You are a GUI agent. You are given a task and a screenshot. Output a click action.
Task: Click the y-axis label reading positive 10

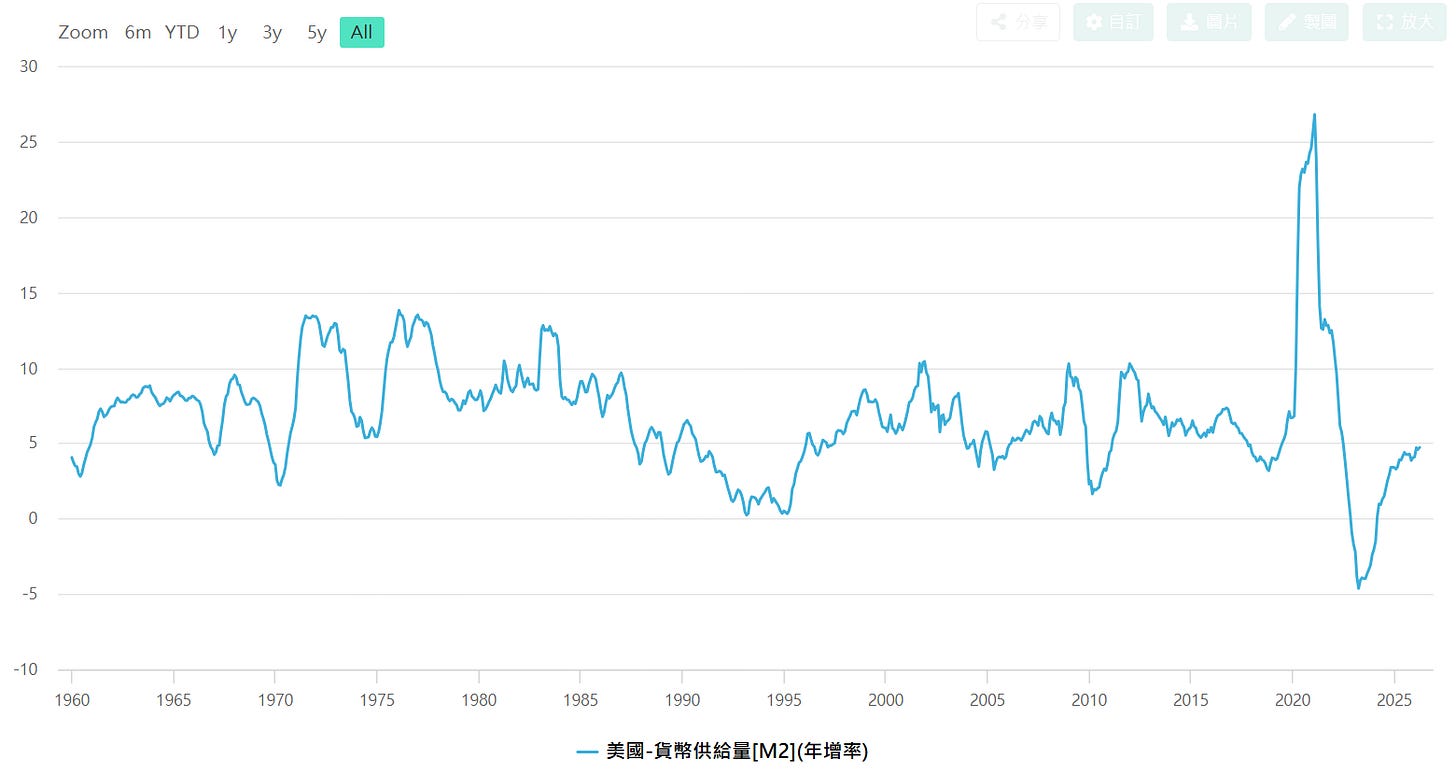(x=28, y=368)
